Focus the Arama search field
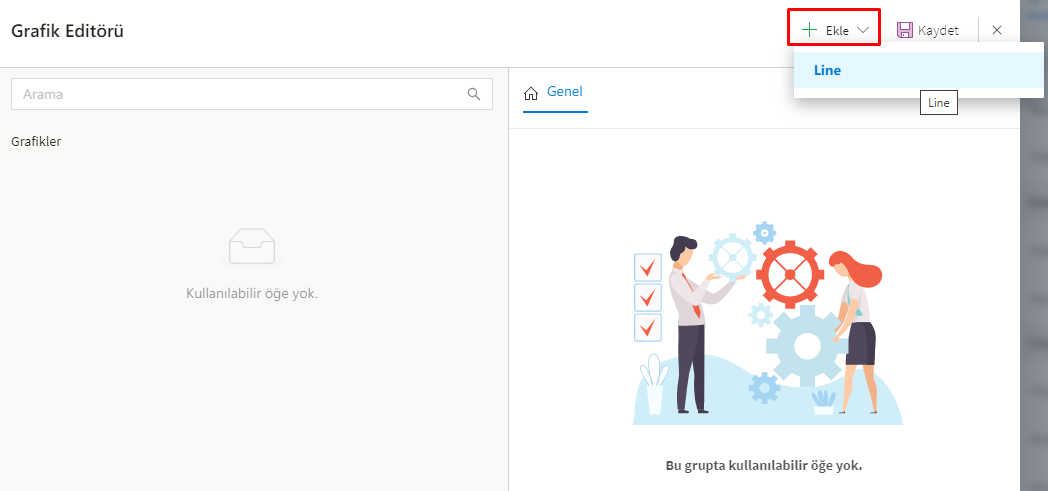The width and height of the screenshot is (1048, 491). [x=252, y=94]
